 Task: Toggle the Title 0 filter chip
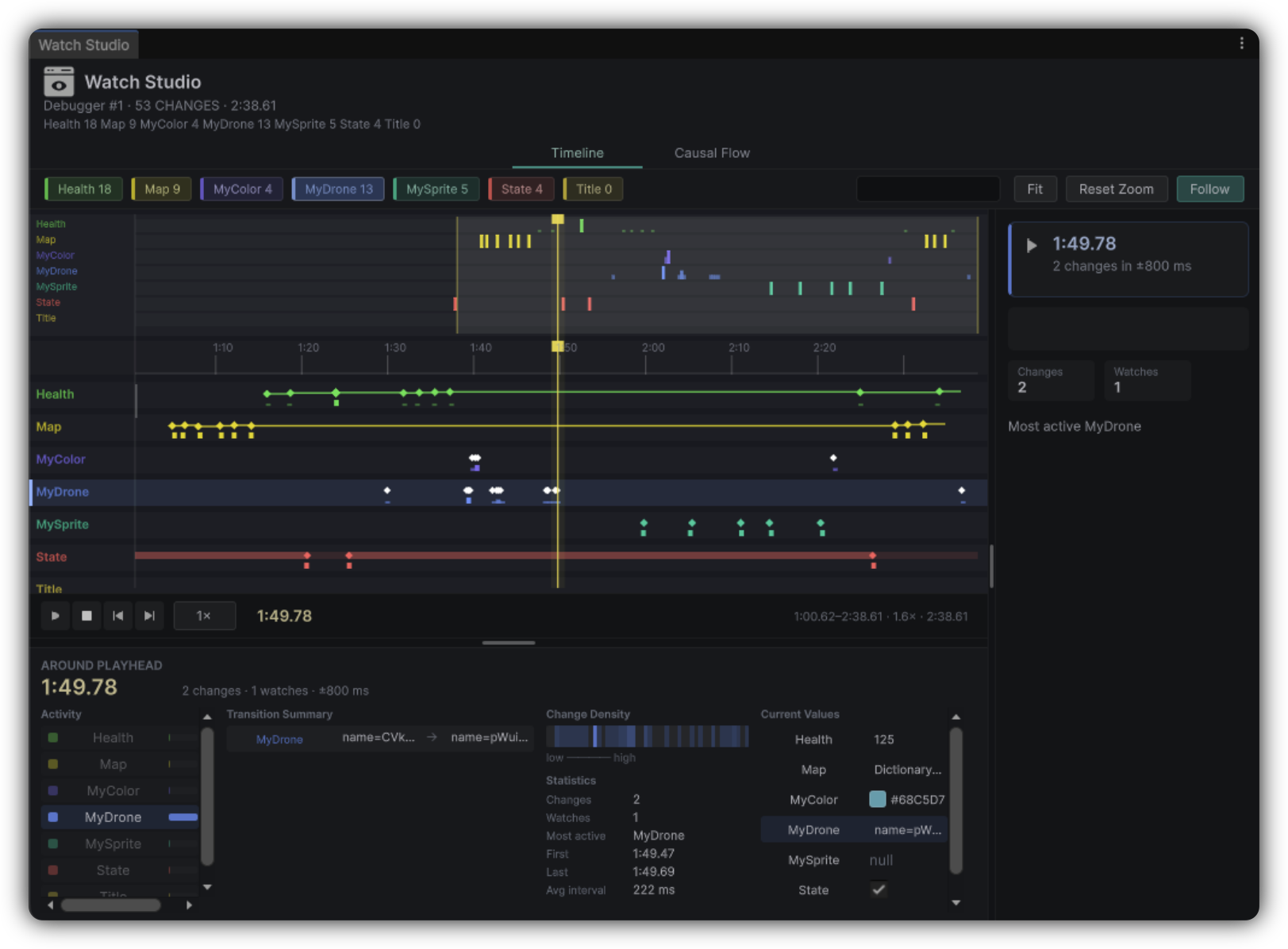(593, 189)
